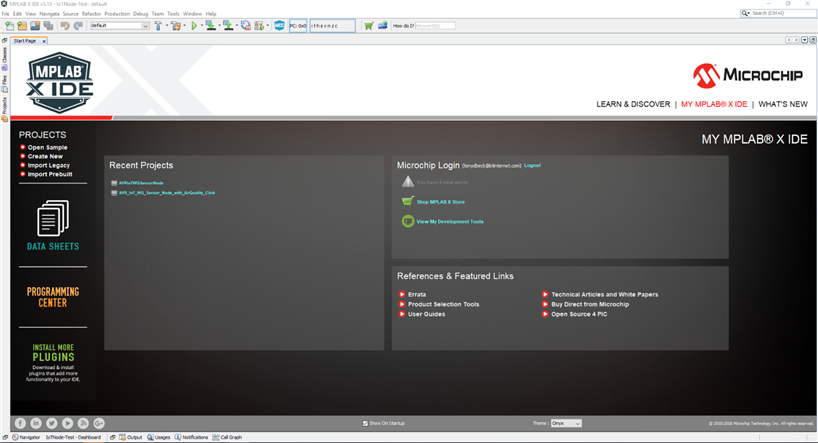Expand the Build Project dropdown arrow
Screen dimensions: 818x443
(x=166, y=26)
